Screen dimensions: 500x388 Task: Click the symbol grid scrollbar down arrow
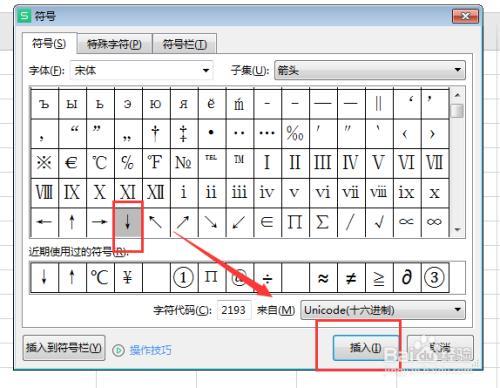[457, 229]
